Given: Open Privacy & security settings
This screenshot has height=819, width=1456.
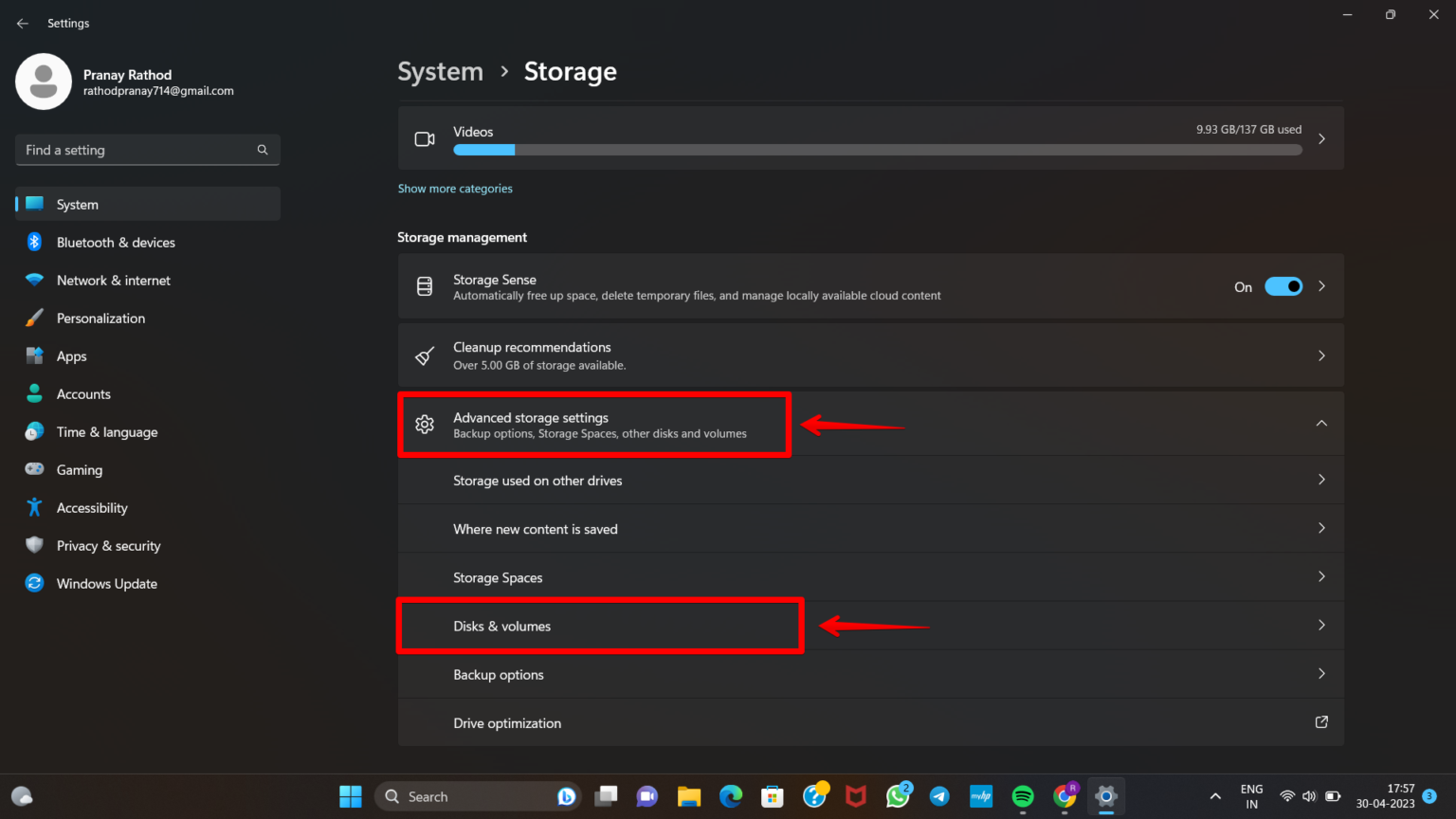Looking at the screenshot, I should (x=108, y=545).
